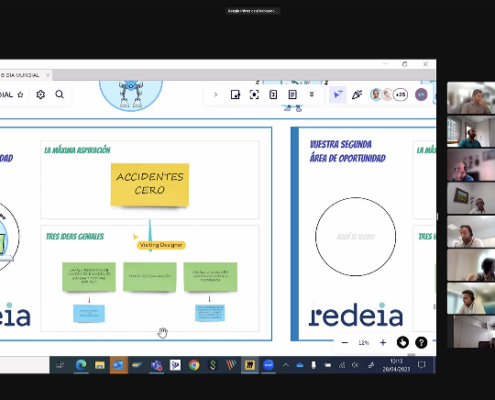The width and height of the screenshot is (495, 400).
Task: Select fifth participant video wearing headset
Action: 471,232
